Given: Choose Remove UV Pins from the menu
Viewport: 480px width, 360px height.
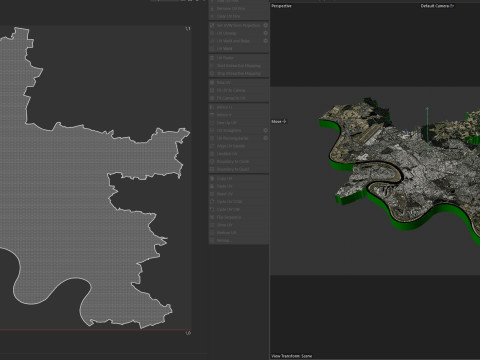Looking at the screenshot, I should [x=238, y=8].
